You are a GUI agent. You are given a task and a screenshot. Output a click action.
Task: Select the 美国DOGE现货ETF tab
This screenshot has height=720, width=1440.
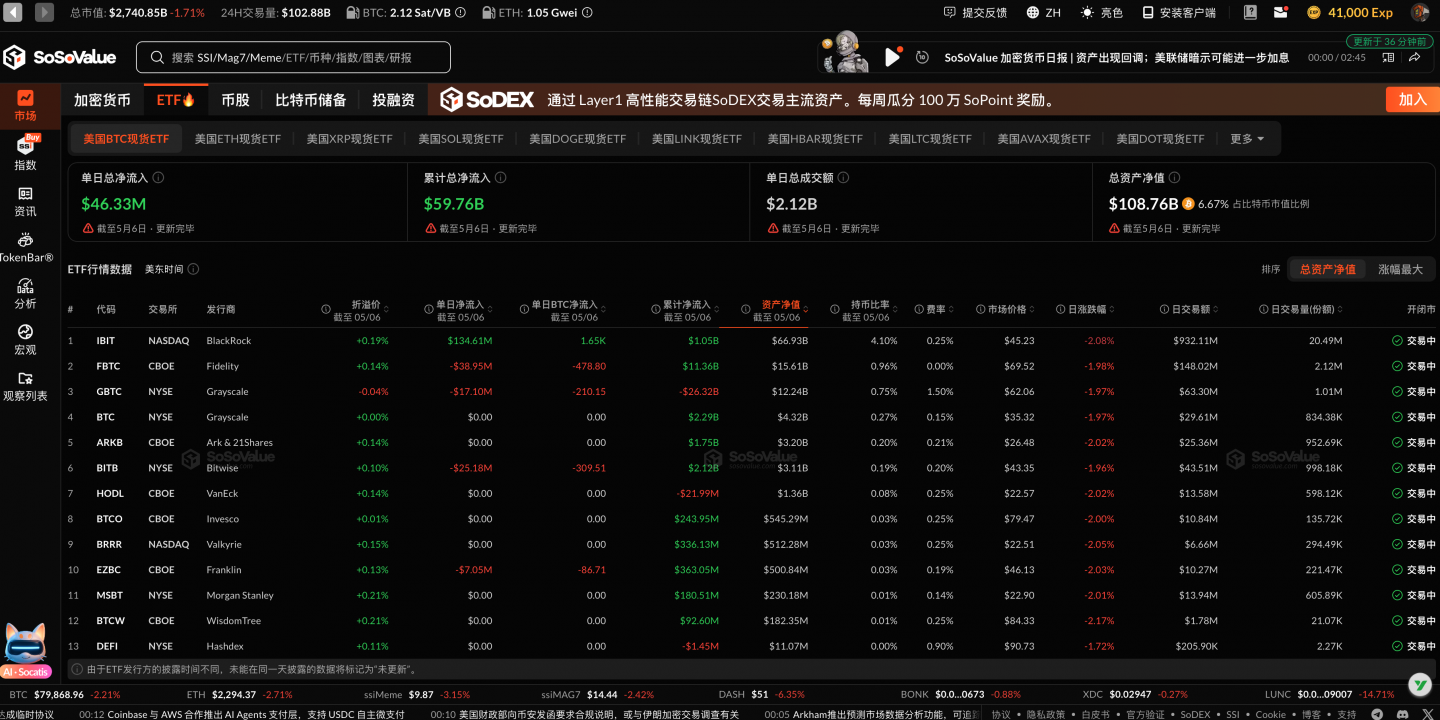coord(577,139)
